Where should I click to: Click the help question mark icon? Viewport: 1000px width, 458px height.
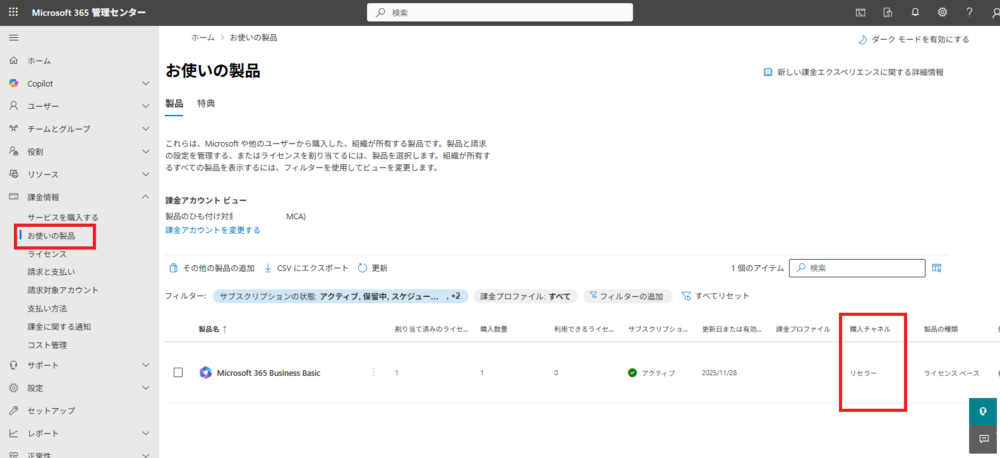[969, 12]
